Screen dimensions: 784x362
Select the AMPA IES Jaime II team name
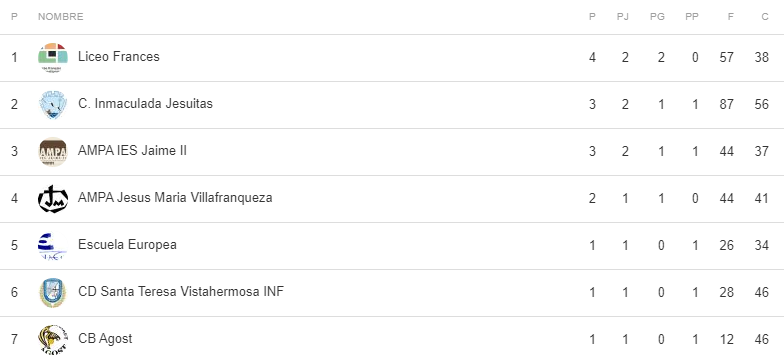tap(132, 151)
